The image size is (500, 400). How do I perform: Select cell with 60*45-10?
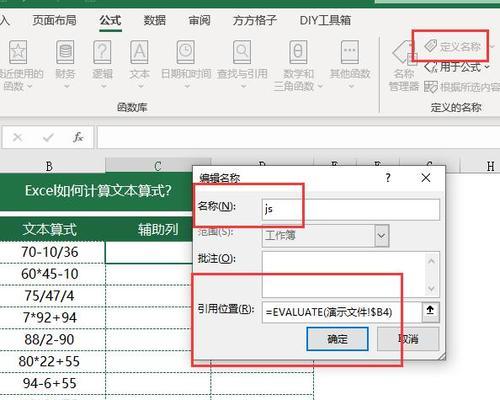click(49, 274)
